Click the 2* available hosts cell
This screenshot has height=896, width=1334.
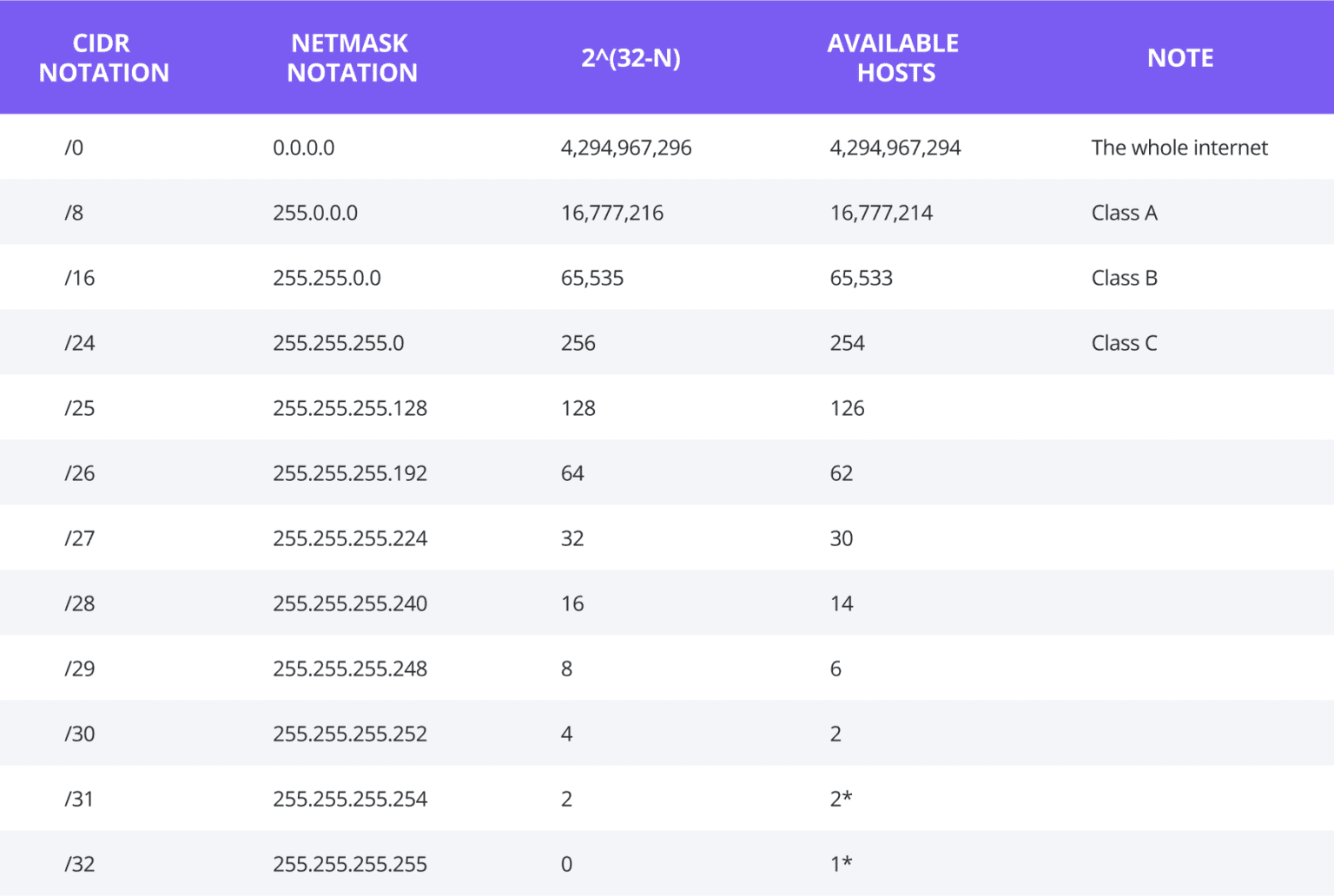coord(841,798)
